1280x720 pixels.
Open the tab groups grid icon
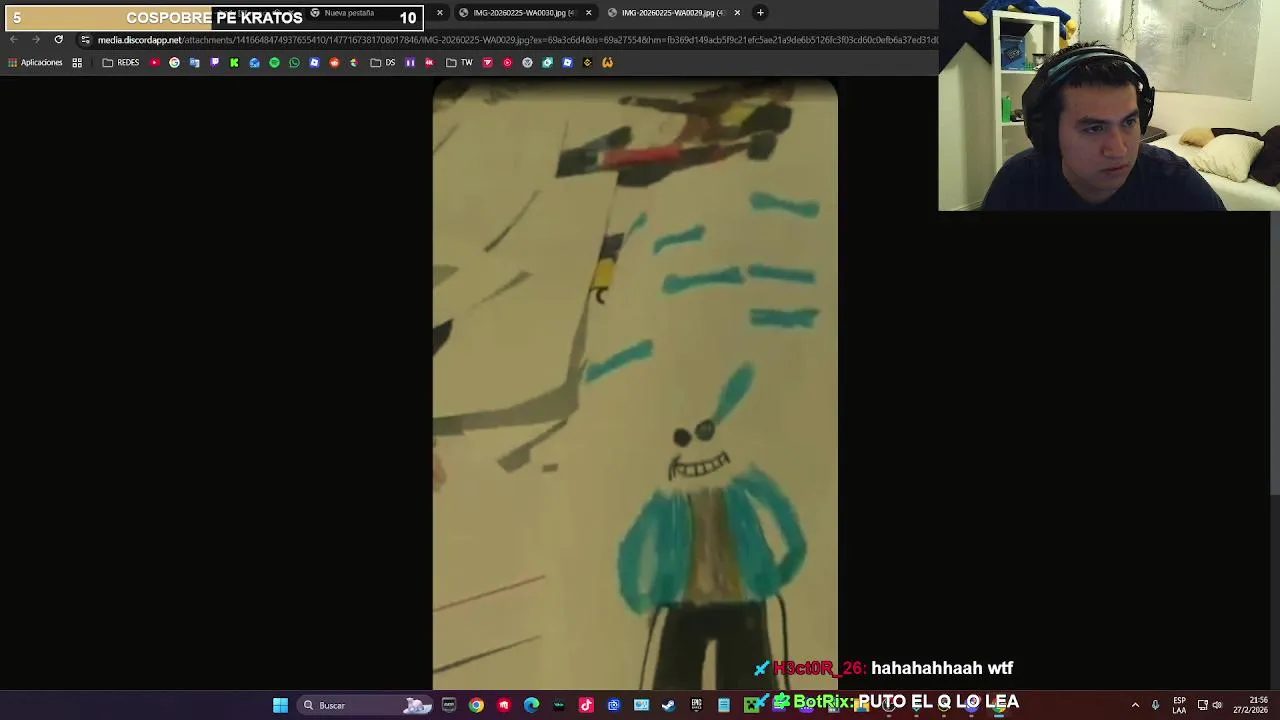[x=77, y=62]
